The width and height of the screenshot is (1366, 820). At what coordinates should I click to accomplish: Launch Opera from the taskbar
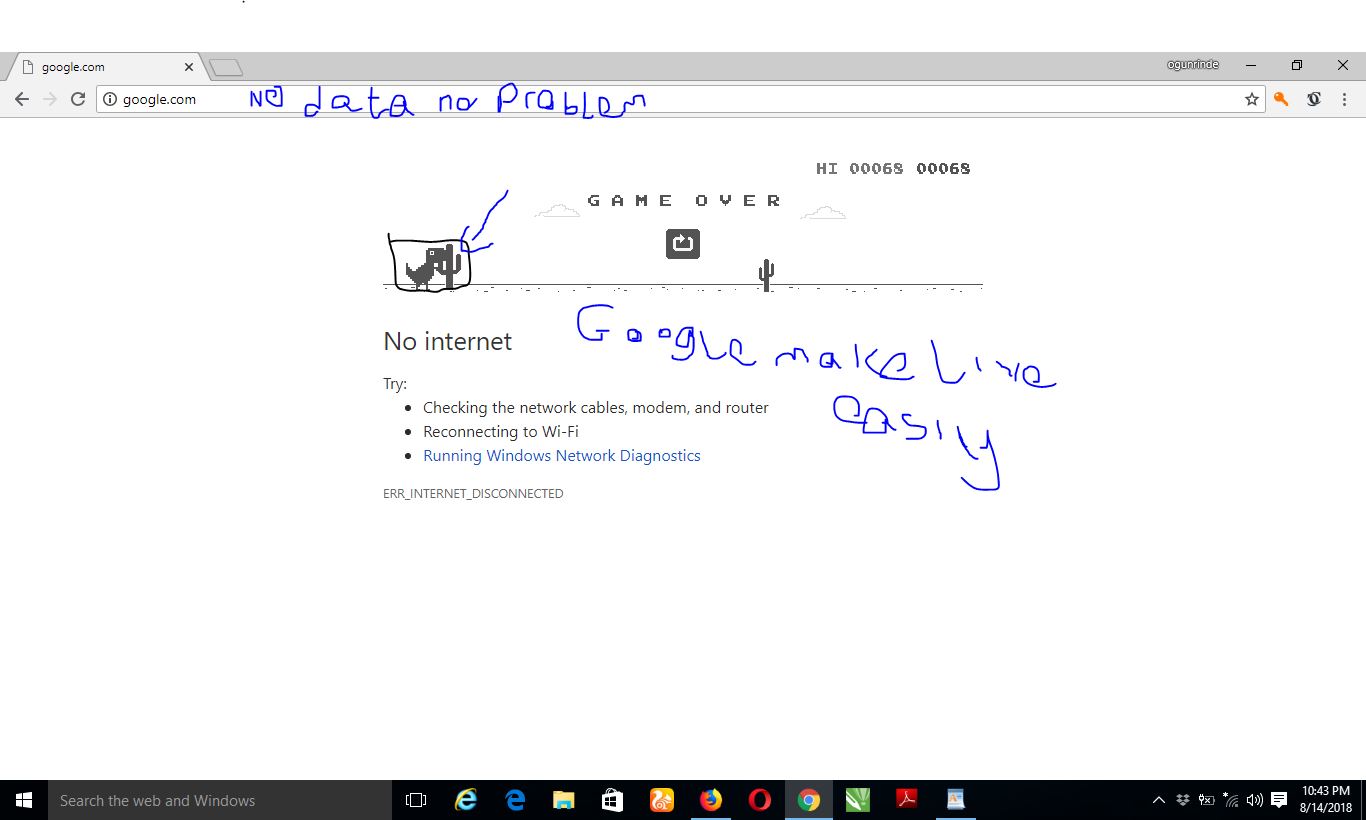[x=760, y=800]
